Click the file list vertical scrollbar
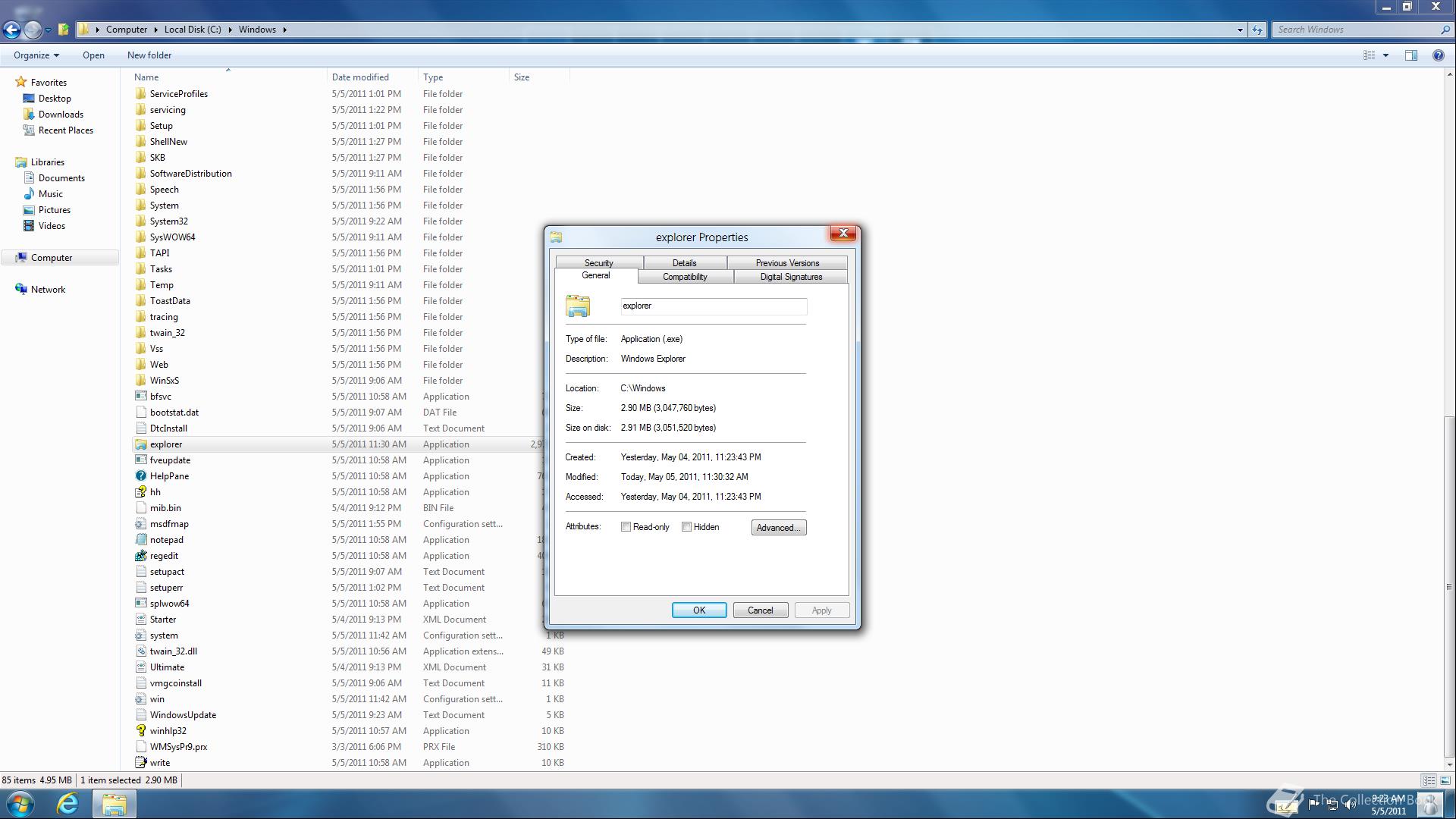The image size is (1456, 819). point(1449,587)
